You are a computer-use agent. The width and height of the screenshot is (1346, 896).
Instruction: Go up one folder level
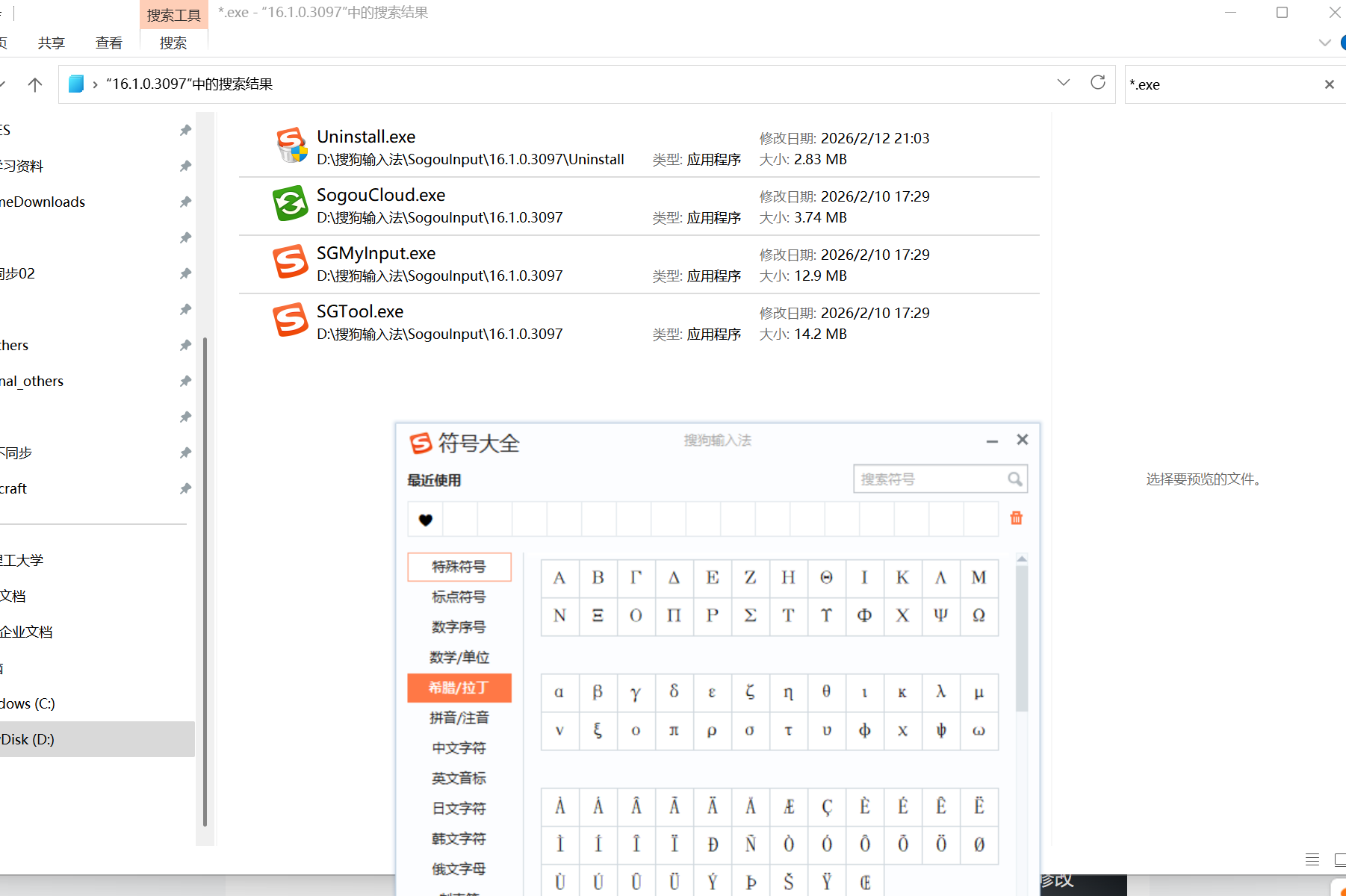(34, 84)
